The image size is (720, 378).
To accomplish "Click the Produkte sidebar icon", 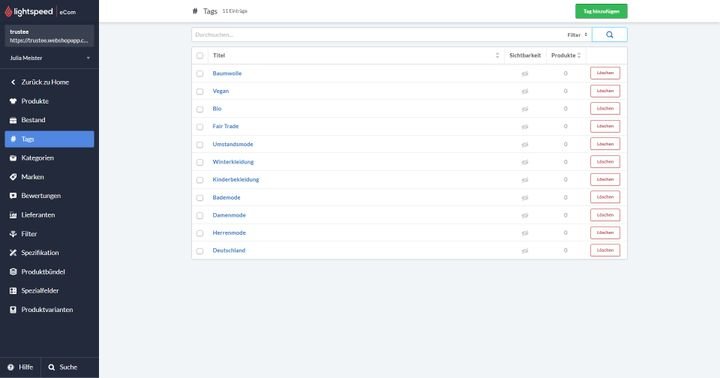I will click(x=13, y=101).
